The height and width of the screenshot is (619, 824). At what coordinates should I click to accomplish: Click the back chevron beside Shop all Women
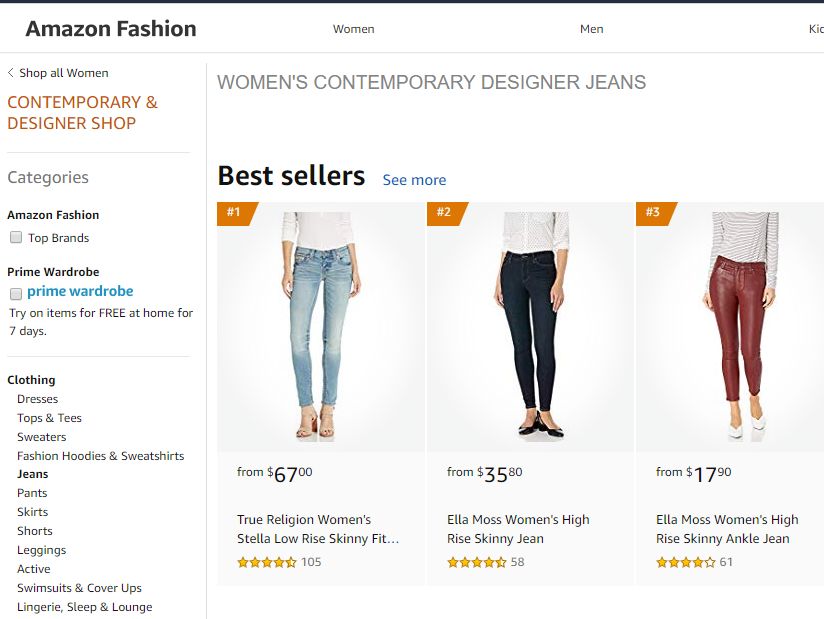click(10, 73)
